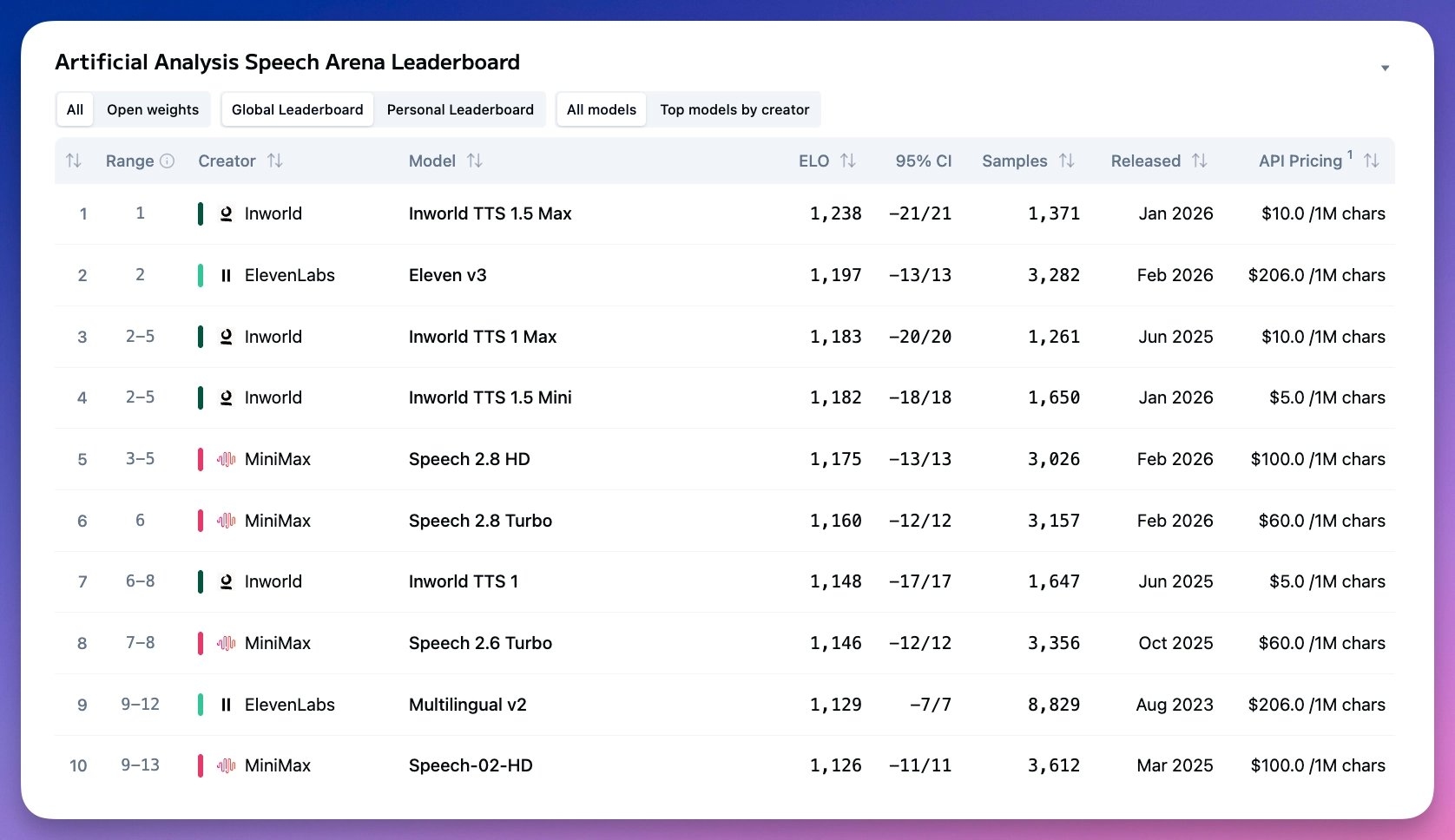Click the sort icon on the ELO column
The image size is (1455, 840).
click(848, 161)
